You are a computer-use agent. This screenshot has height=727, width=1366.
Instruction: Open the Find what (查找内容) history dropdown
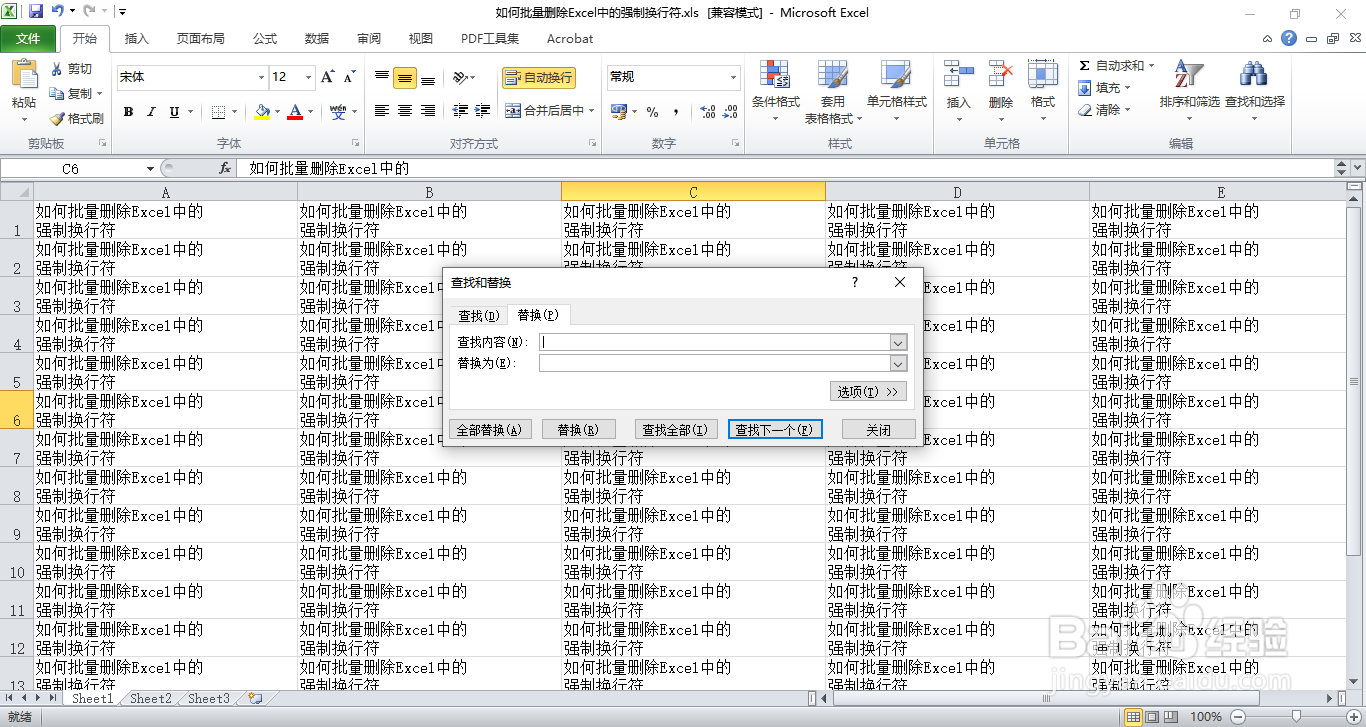(x=898, y=342)
